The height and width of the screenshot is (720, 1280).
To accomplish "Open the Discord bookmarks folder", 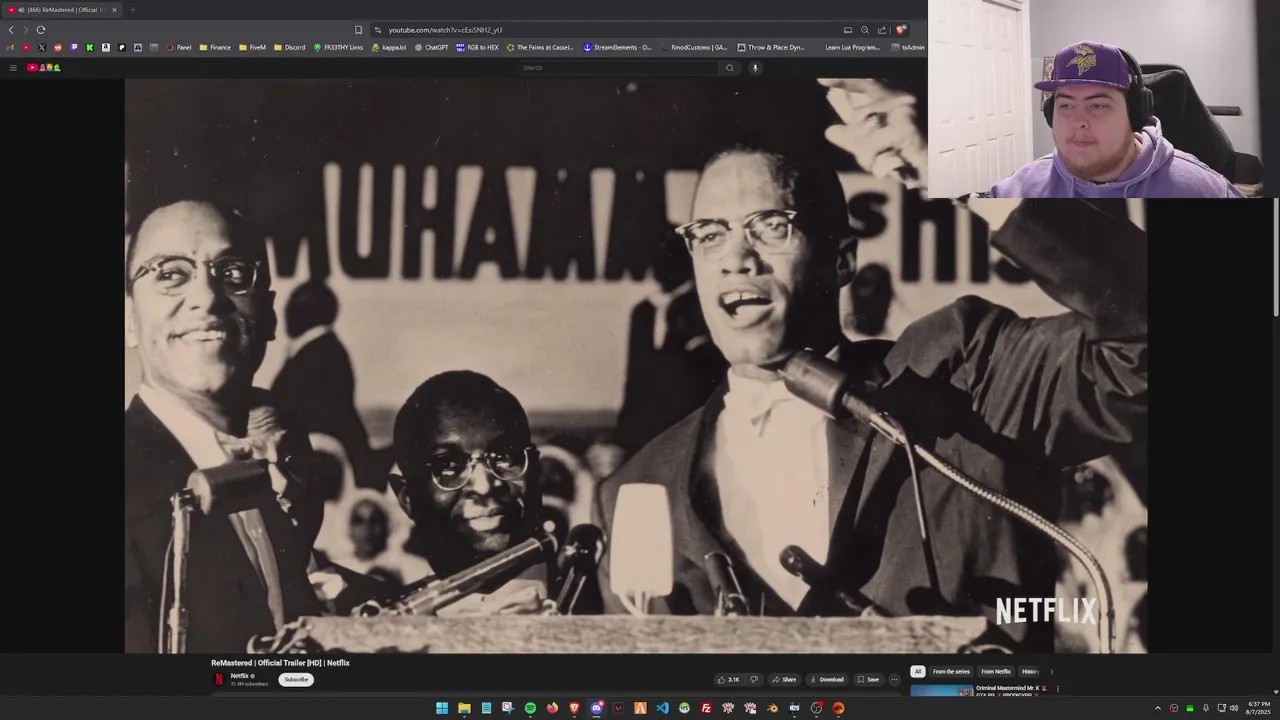I will [x=290, y=47].
